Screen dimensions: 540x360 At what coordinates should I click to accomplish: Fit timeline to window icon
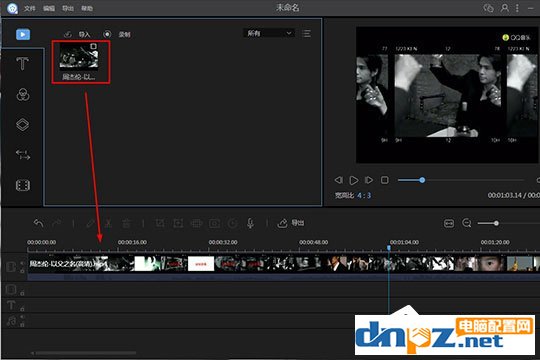tap(449, 224)
